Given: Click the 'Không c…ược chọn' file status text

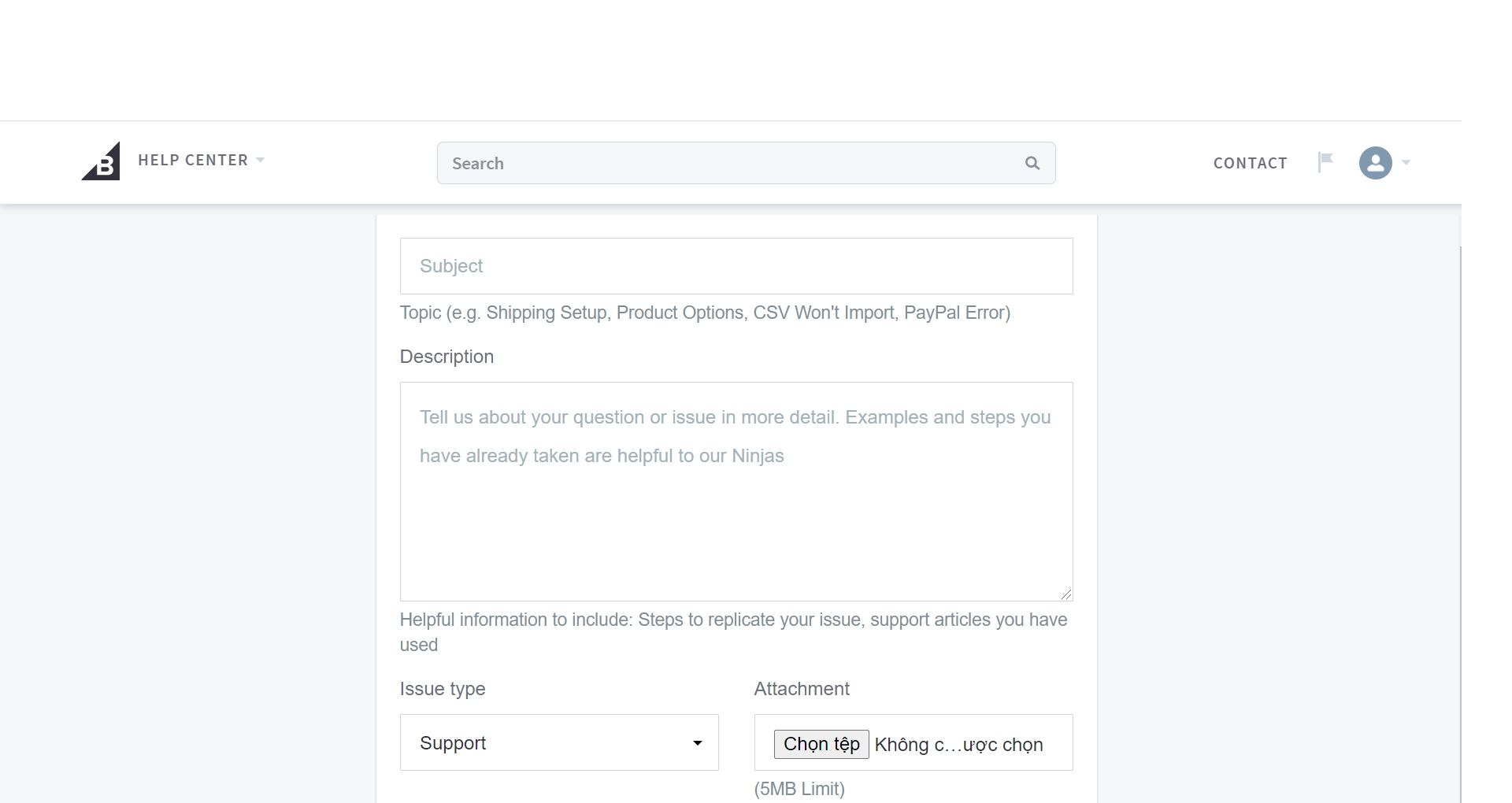Looking at the screenshot, I should tap(958, 745).
